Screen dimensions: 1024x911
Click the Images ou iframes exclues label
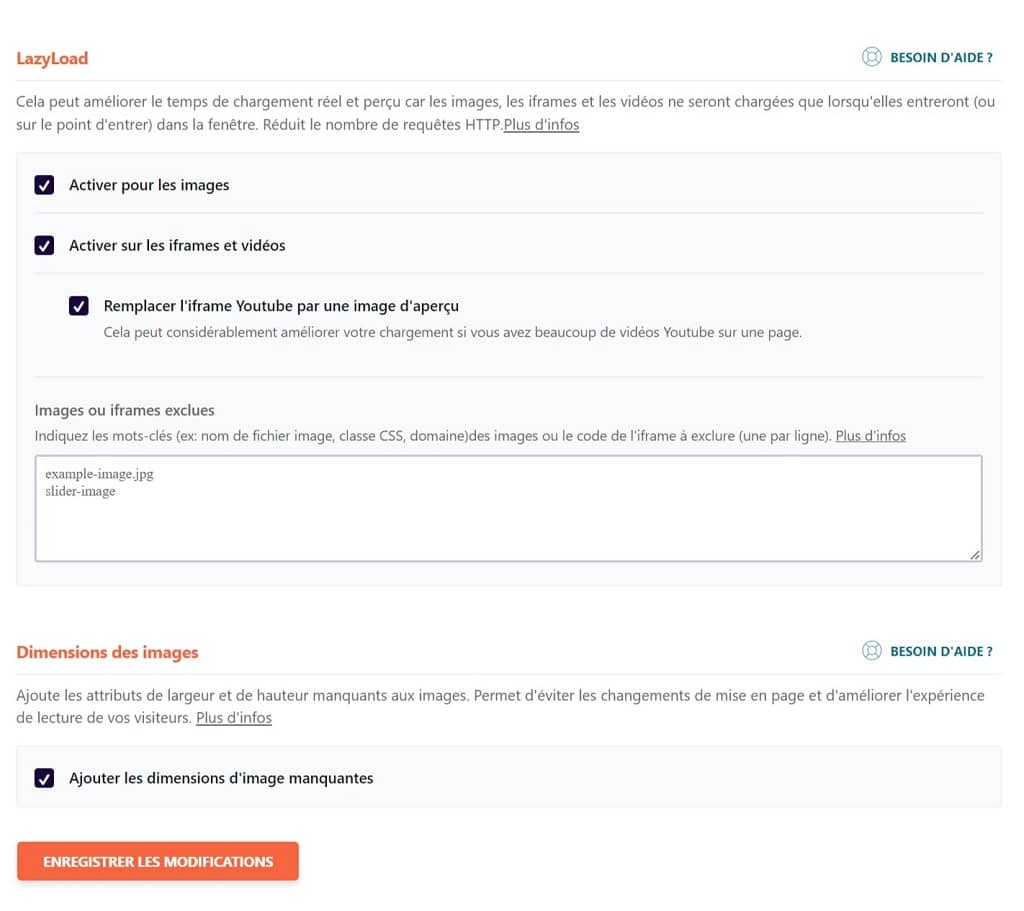(x=125, y=410)
